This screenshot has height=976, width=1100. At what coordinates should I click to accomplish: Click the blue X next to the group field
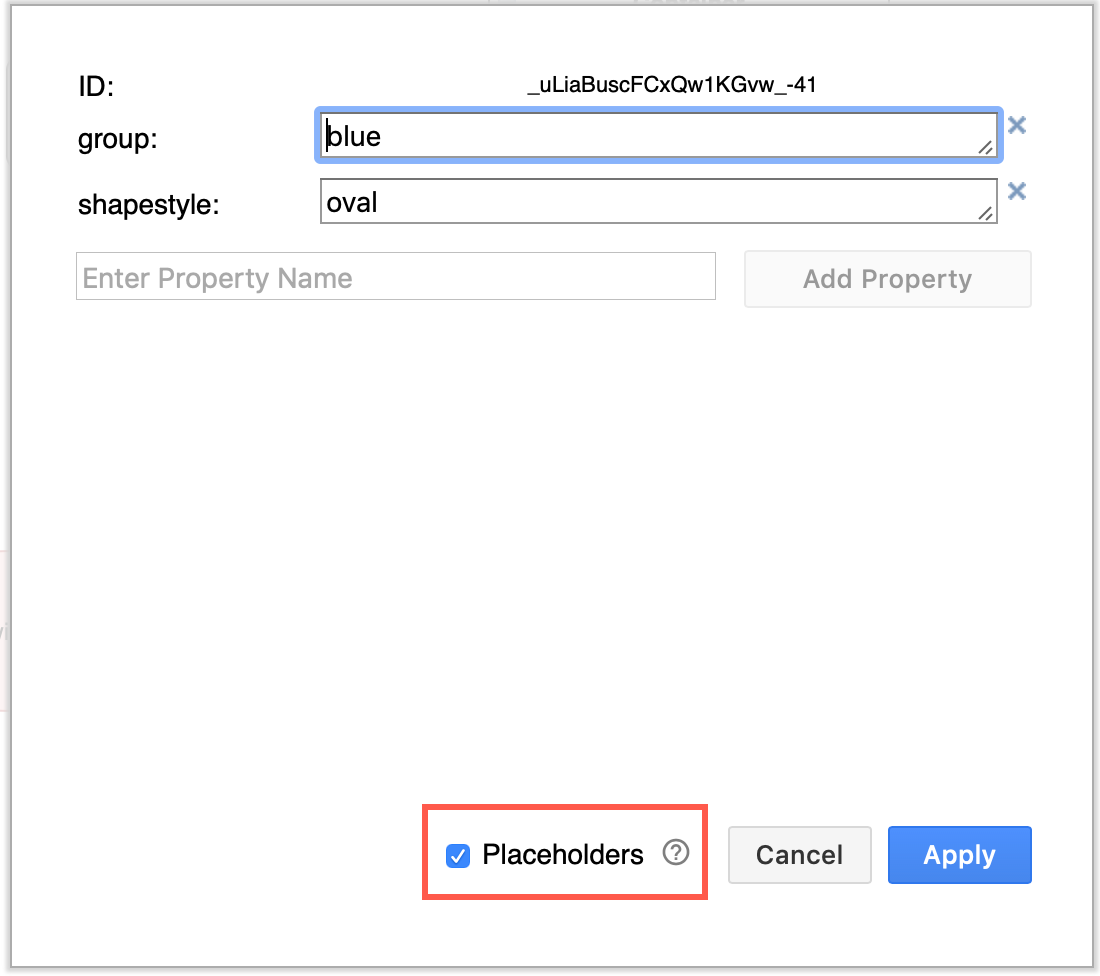point(1016,124)
